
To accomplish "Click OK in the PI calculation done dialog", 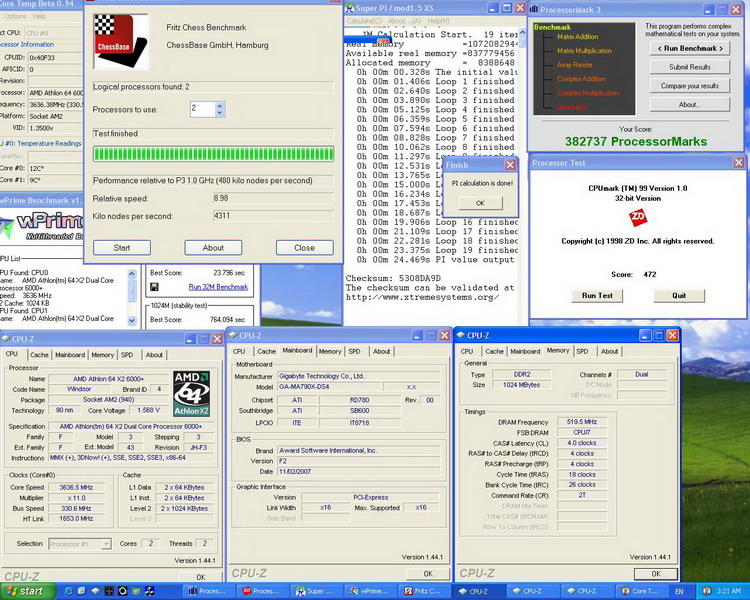I will click(x=481, y=203).
